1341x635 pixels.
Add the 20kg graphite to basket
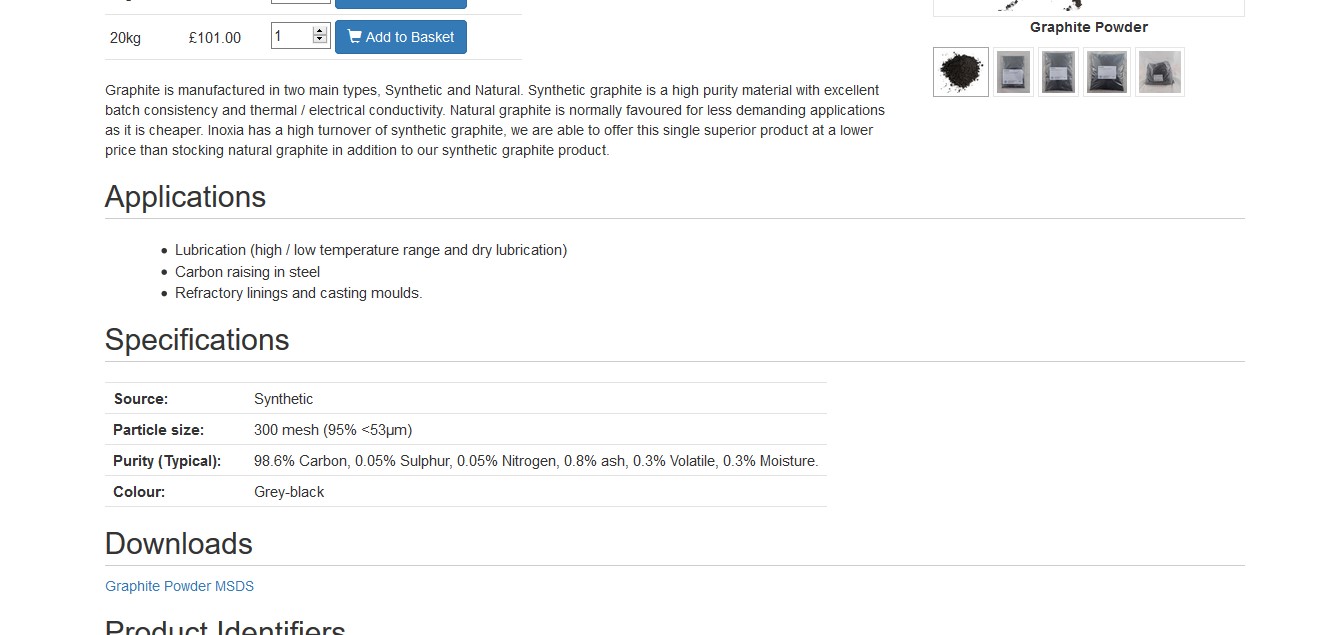tap(400, 37)
